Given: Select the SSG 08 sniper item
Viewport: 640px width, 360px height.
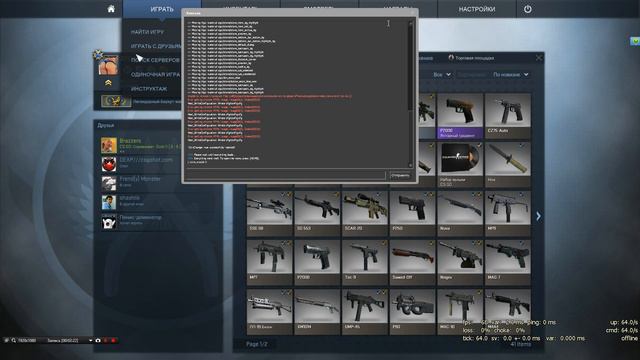Looking at the screenshot, I should (x=269, y=214).
